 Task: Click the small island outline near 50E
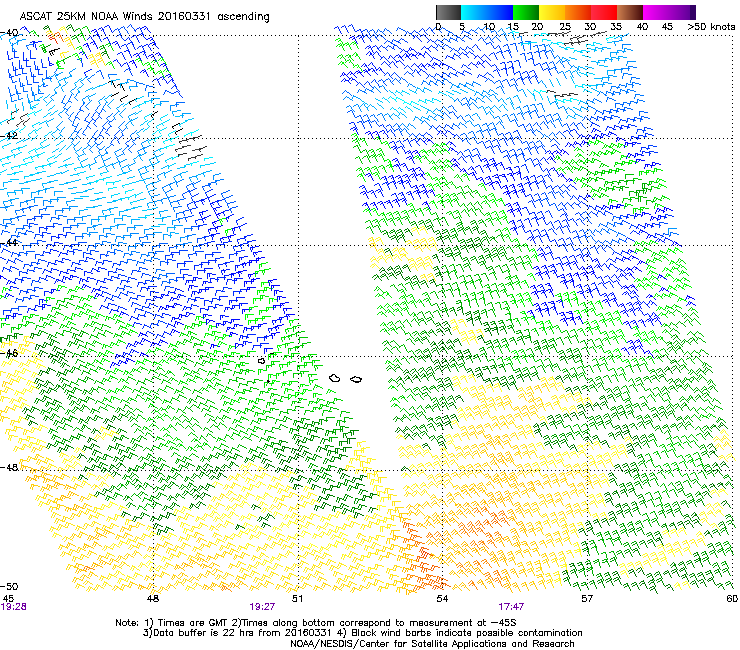[262, 361]
